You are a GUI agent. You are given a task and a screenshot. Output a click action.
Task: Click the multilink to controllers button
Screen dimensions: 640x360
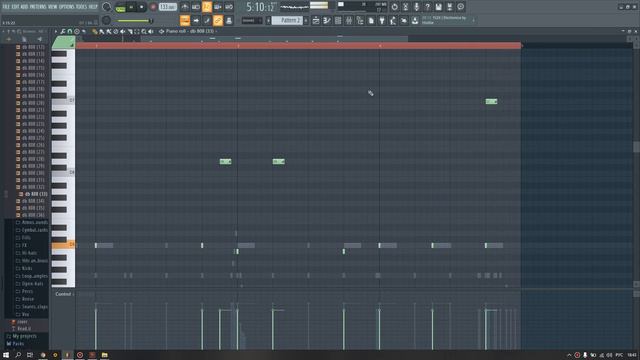[229, 20]
